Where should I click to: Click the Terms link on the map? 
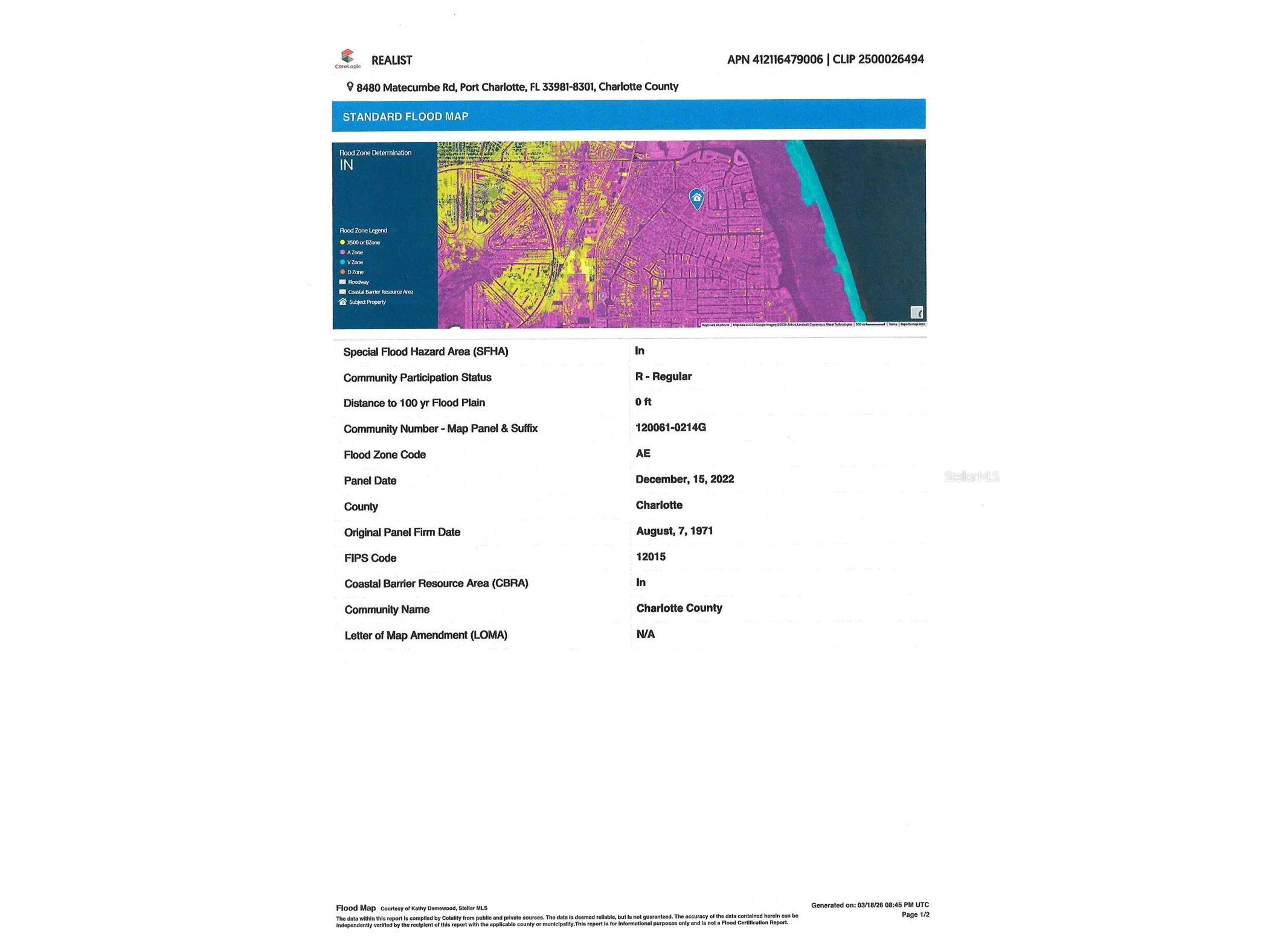[892, 324]
